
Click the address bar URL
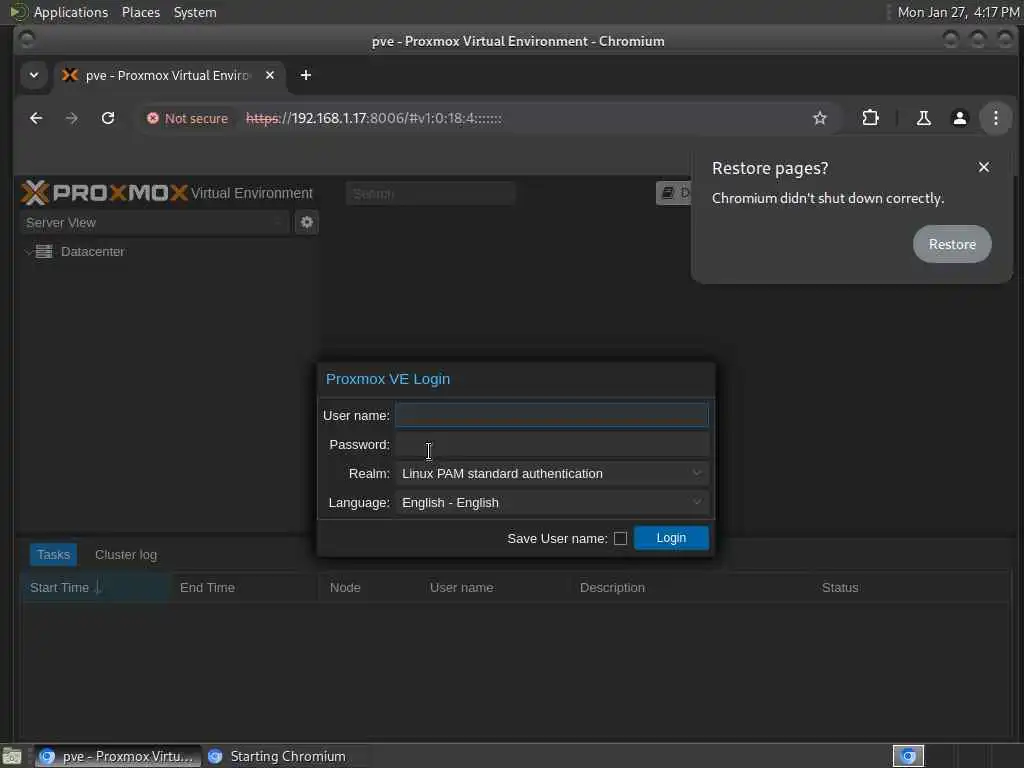click(x=374, y=118)
